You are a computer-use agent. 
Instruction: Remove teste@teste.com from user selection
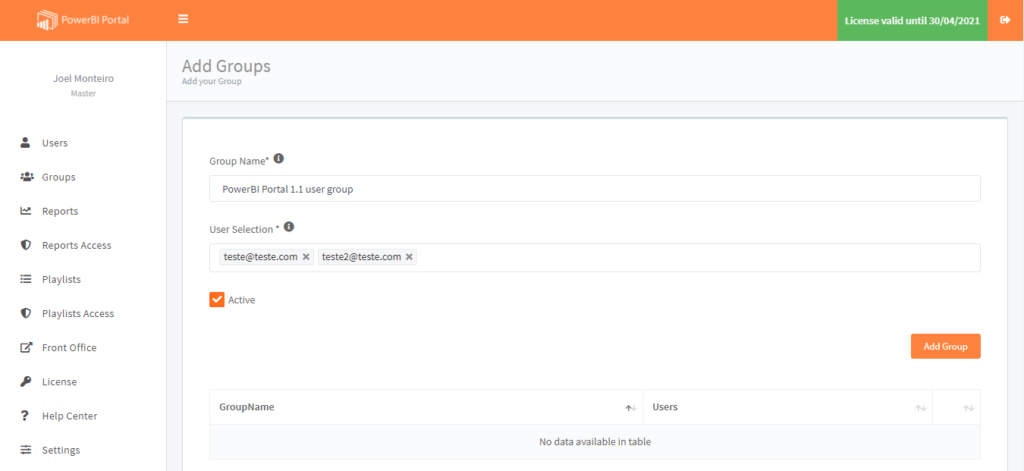(306, 257)
